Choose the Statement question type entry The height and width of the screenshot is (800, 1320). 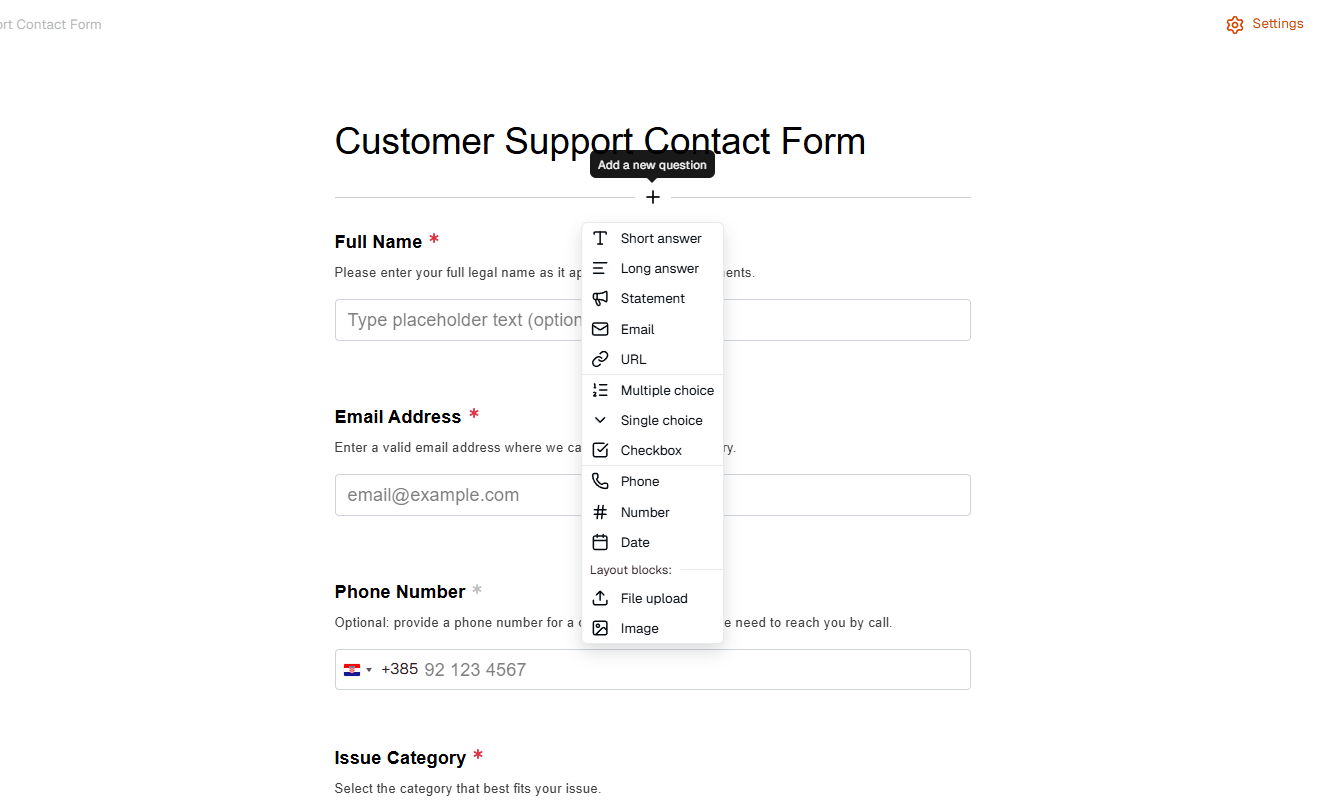653,298
